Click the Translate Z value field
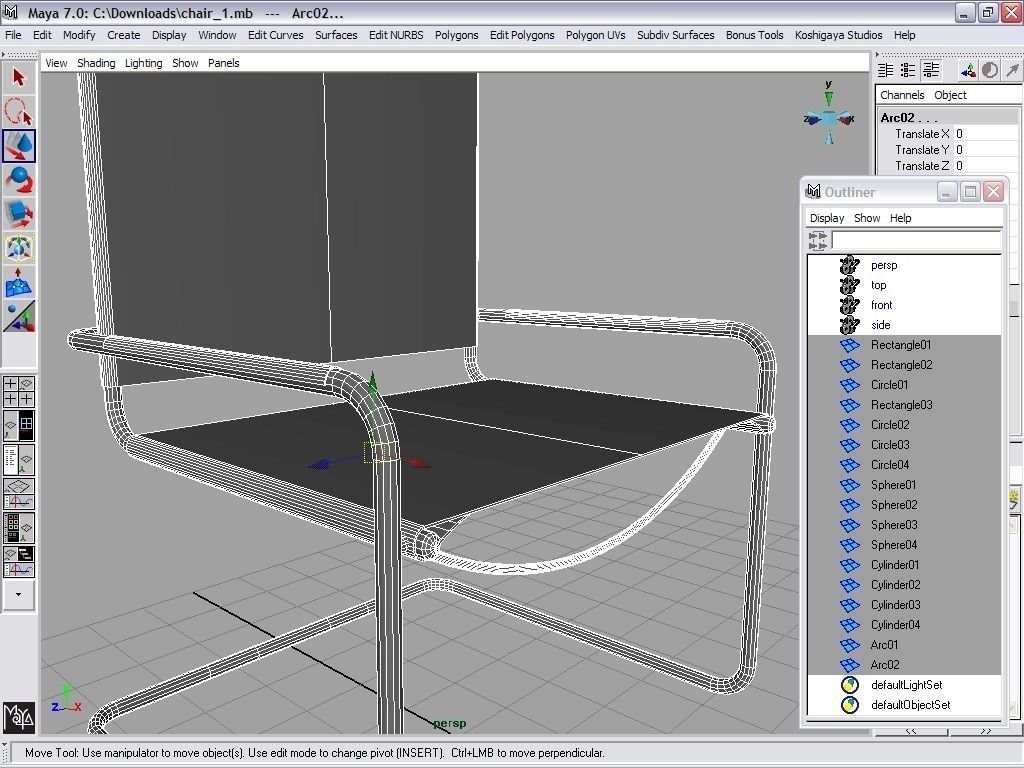This screenshot has width=1024, height=768. tap(986, 166)
